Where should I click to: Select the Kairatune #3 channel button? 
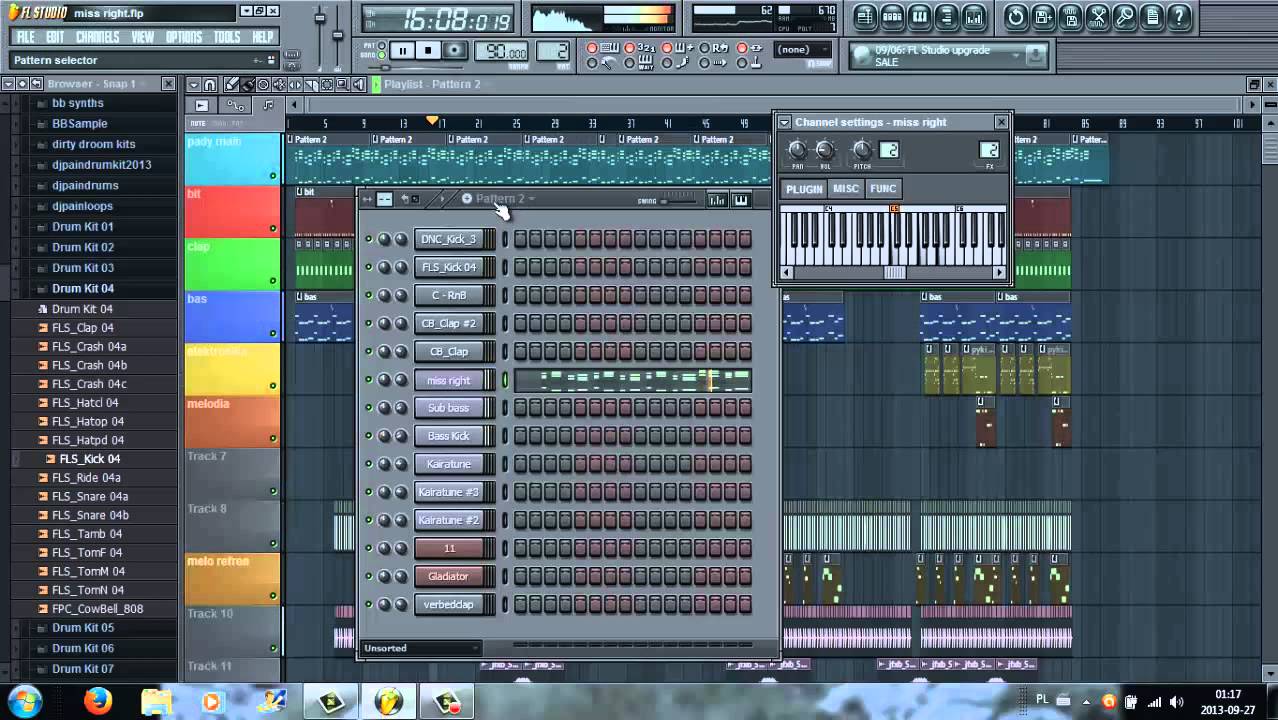[x=448, y=492]
